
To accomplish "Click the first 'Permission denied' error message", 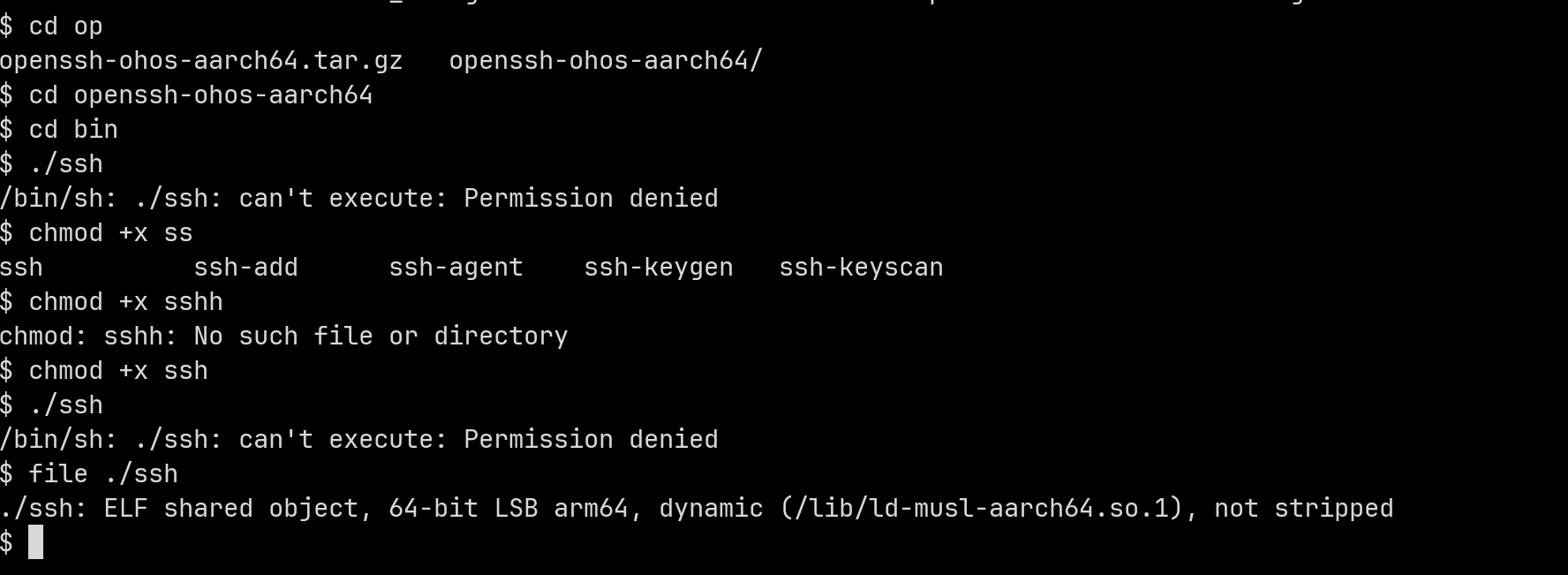I will click(591, 199).
